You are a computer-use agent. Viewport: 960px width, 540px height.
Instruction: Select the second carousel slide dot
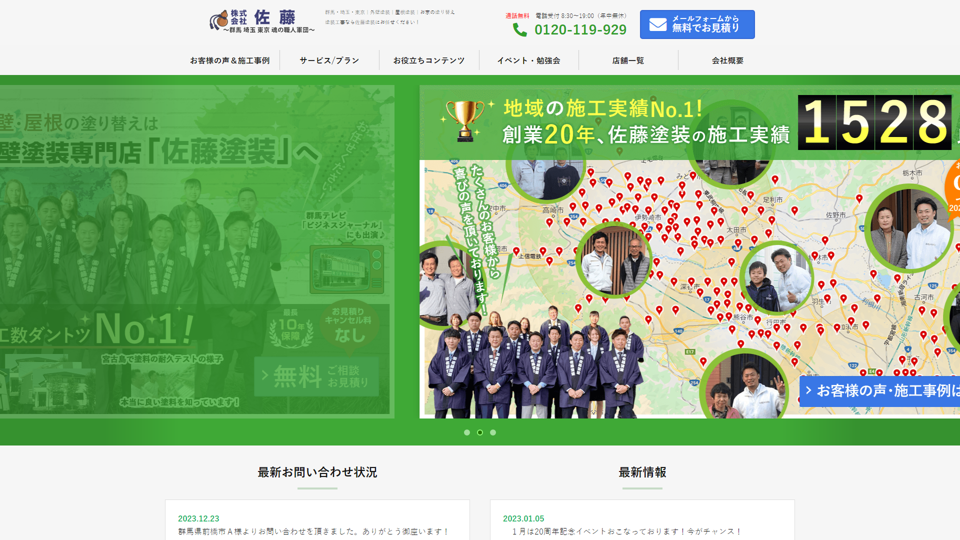(480, 433)
